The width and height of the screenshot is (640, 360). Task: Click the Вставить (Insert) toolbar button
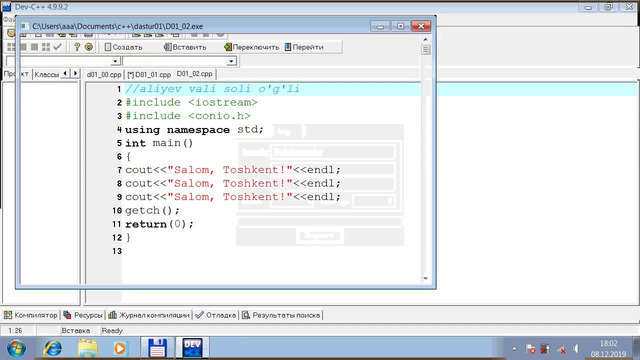(185, 47)
